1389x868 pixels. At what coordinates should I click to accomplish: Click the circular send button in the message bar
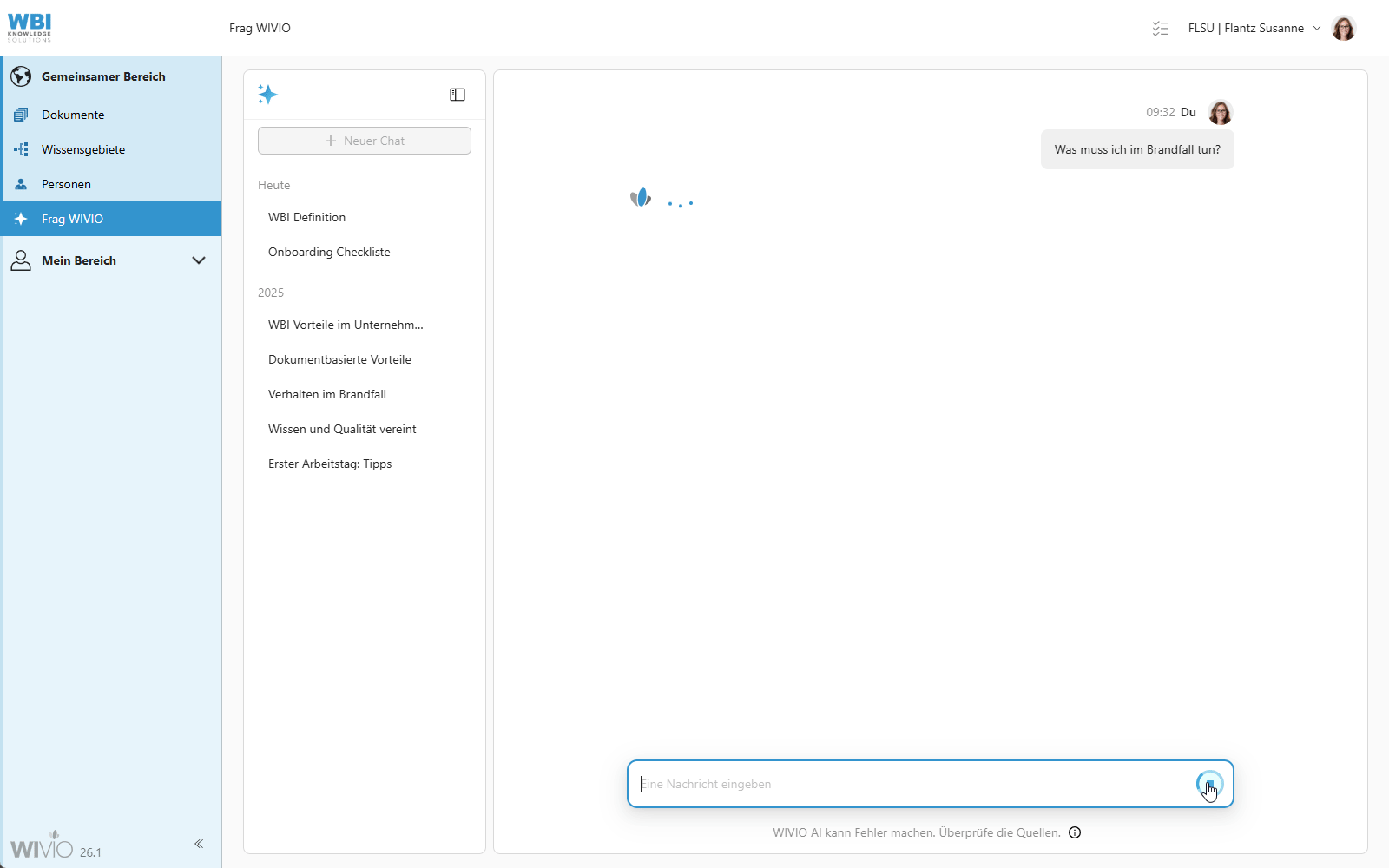[x=1210, y=784]
